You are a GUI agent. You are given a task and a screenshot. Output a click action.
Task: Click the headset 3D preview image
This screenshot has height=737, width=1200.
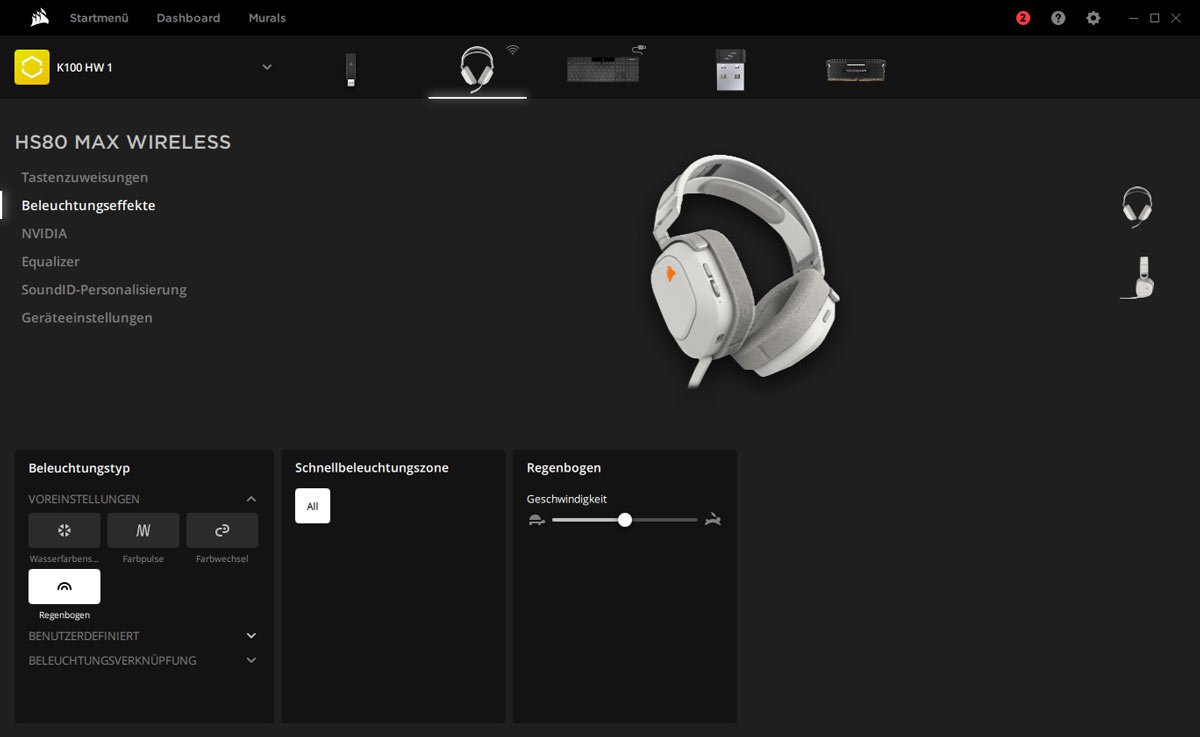point(745,272)
